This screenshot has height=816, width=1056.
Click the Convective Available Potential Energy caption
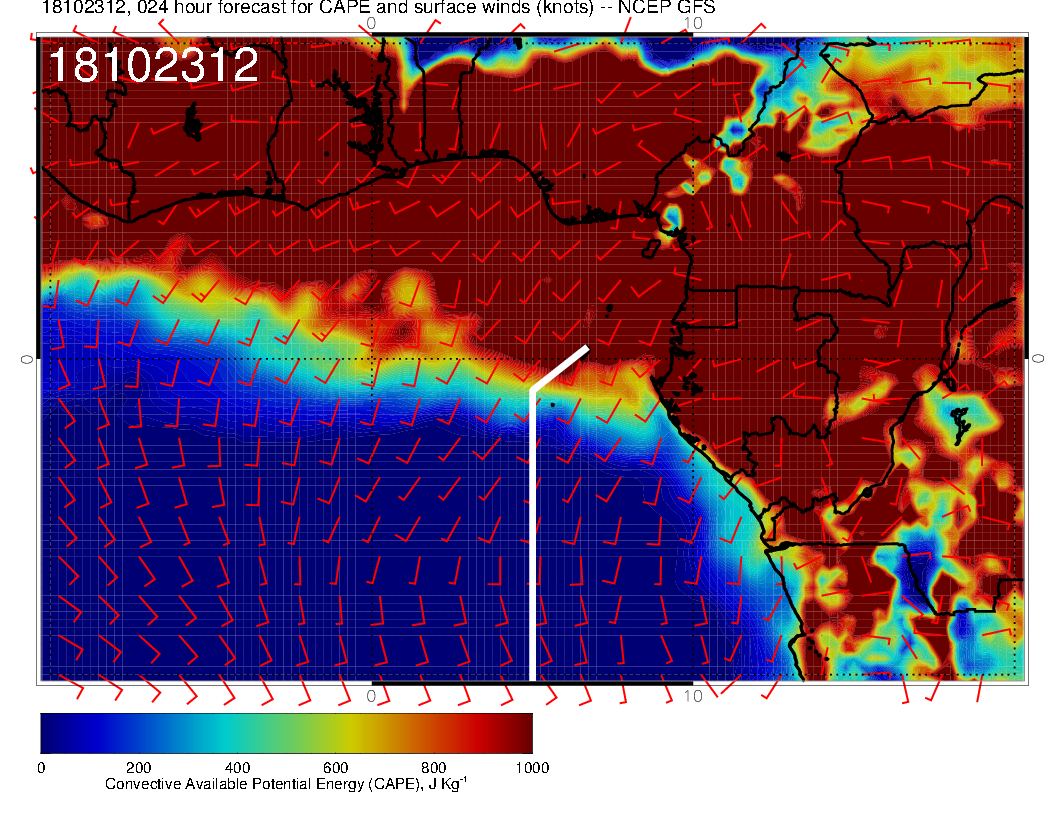coord(285,785)
